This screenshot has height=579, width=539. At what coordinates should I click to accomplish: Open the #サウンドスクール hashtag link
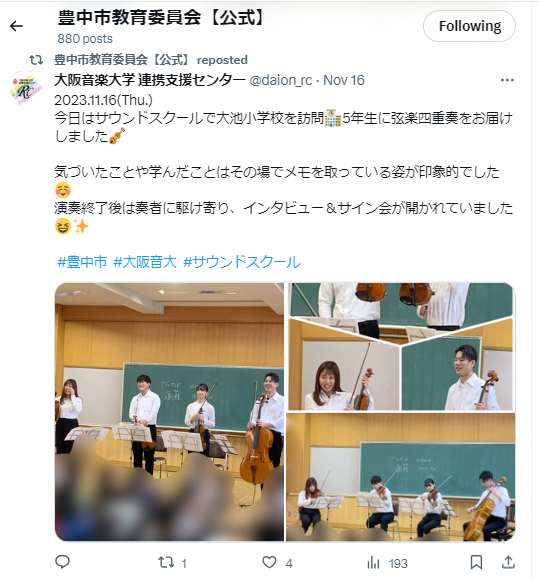coord(242,262)
